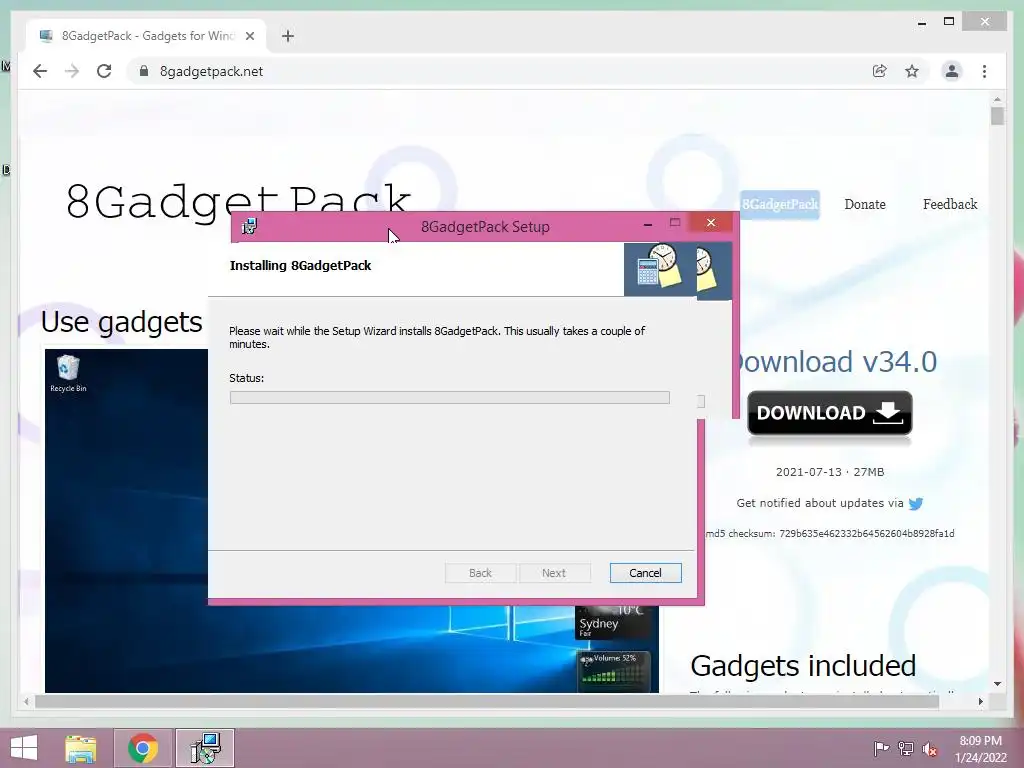Click the Gadgets included heading
The height and width of the screenshot is (768, 1024).
803,666
